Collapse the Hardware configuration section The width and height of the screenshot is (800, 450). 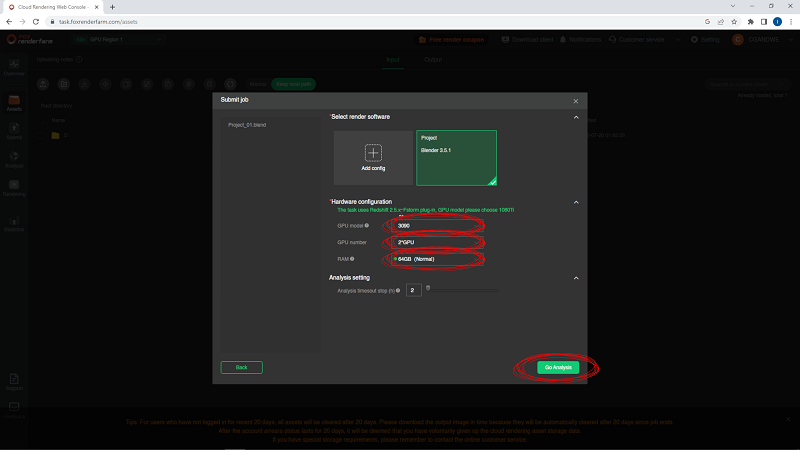pyautogui.click(x=576, y=202)
